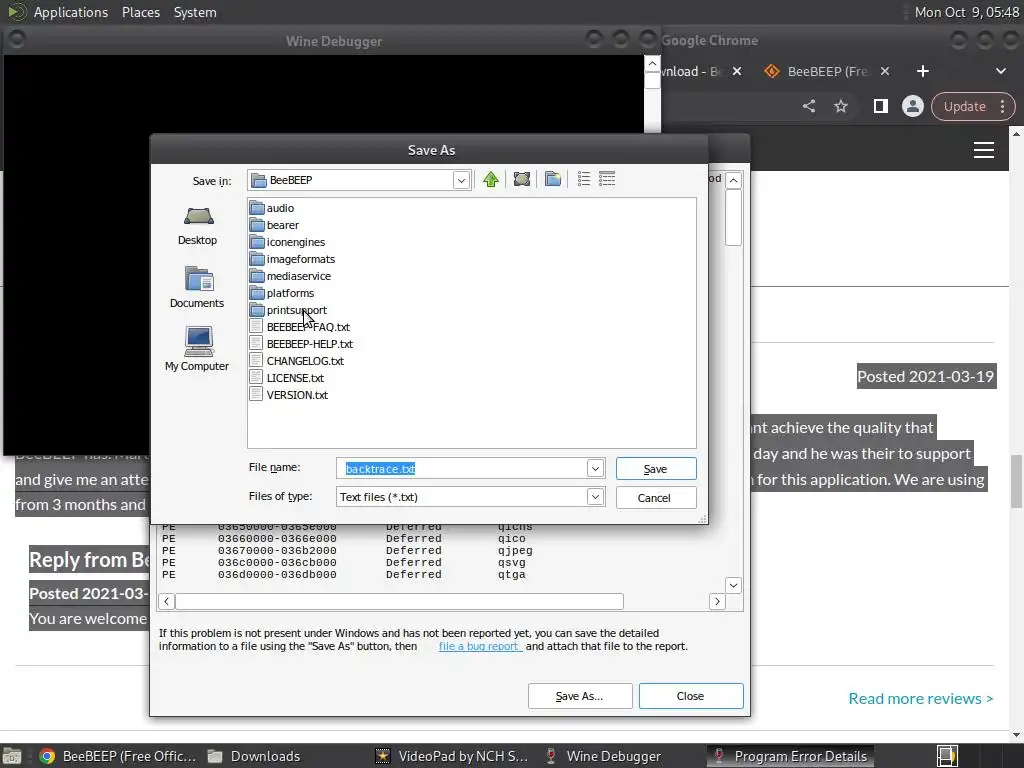Expand the Save in folder dropdown
Image resolution: width=1024 pixels, height=768 pixels.
[x=461, y=180]
